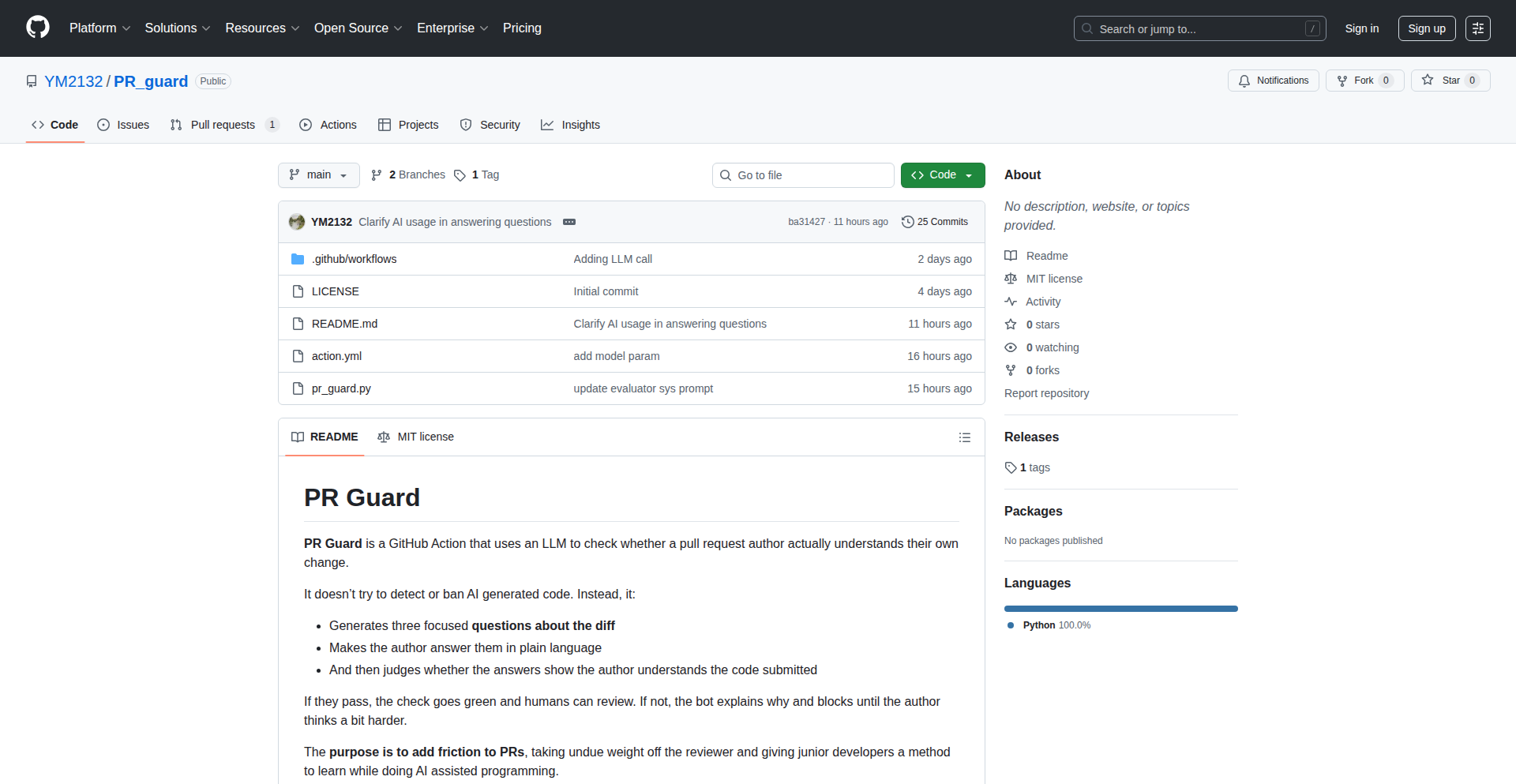Open the 1 tags link under Releases

tap(1027, 467)
